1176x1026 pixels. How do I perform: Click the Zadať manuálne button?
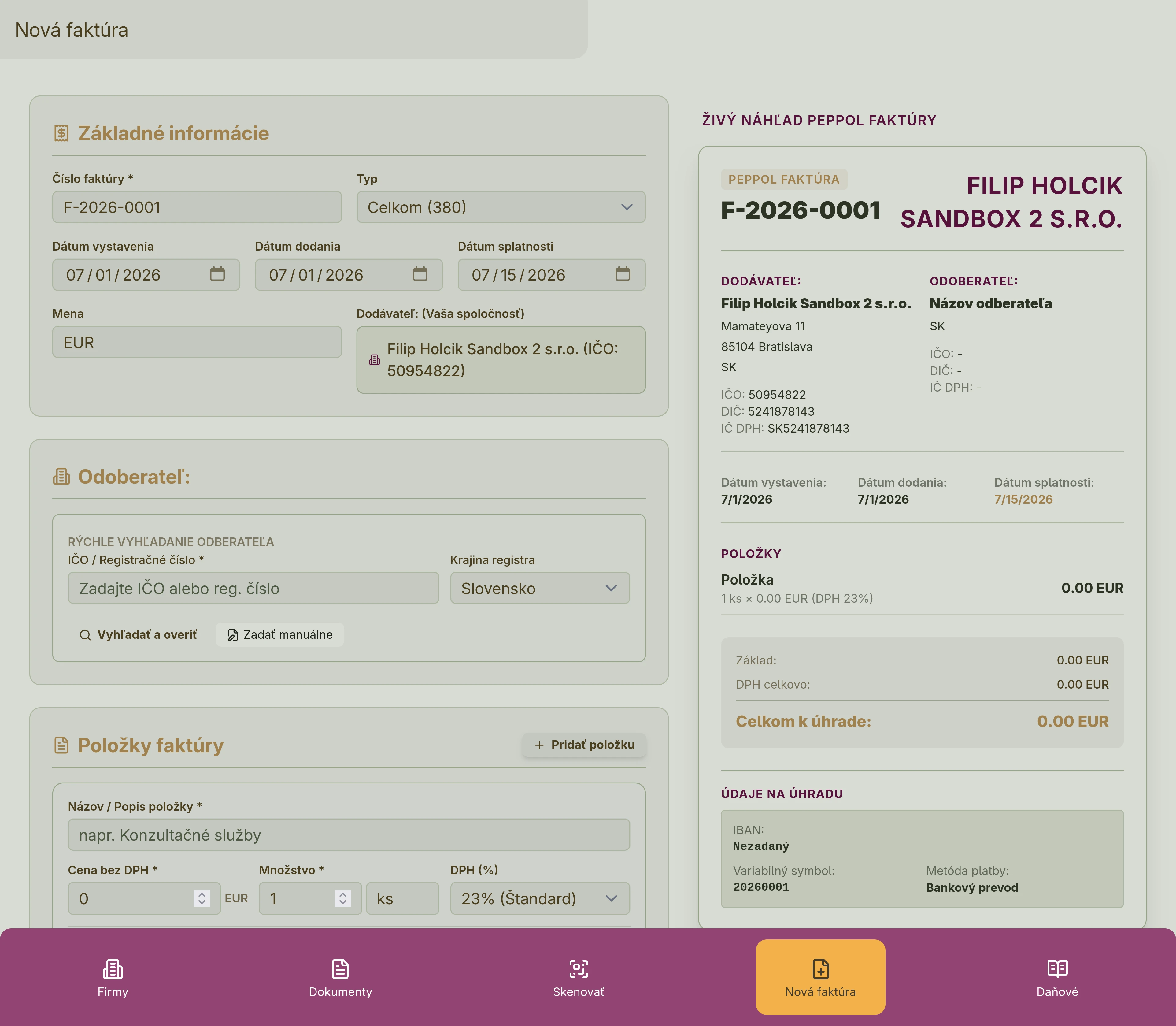[x=280, y=634]
